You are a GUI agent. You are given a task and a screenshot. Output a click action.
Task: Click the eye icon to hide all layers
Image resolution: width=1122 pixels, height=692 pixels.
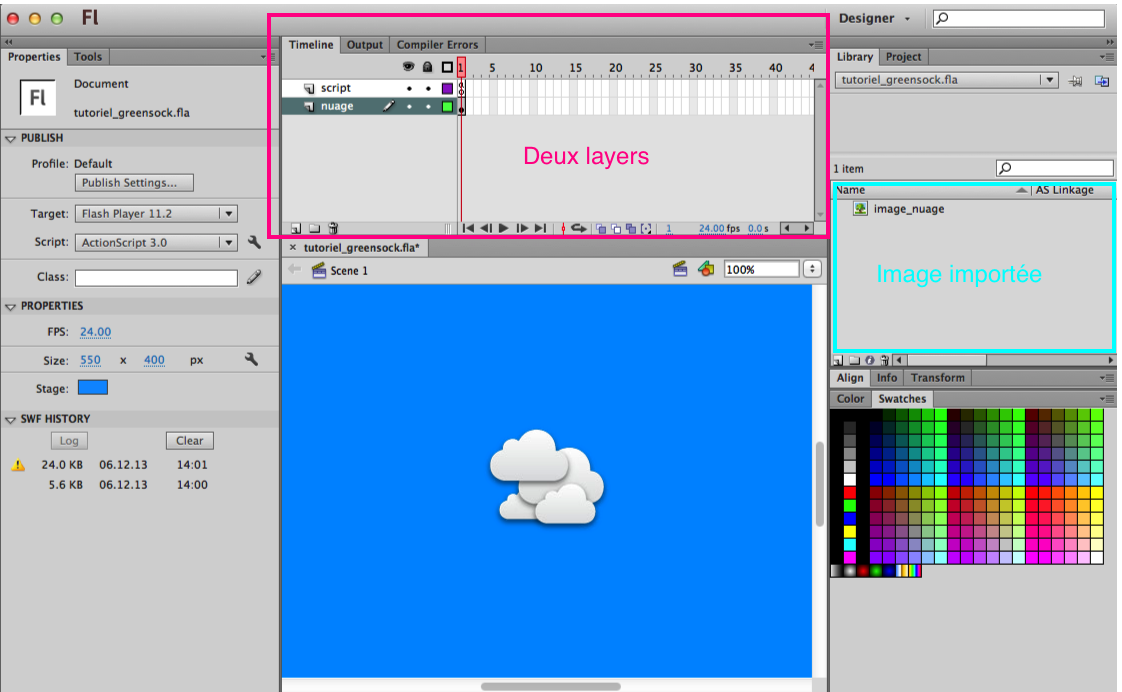(x=408, y=67)
